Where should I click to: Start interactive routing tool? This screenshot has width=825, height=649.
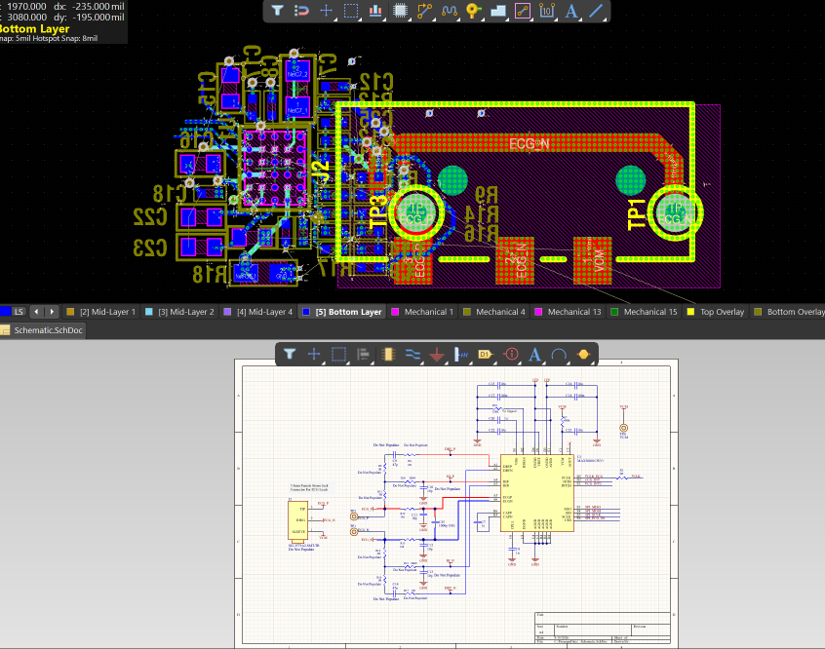424,11
